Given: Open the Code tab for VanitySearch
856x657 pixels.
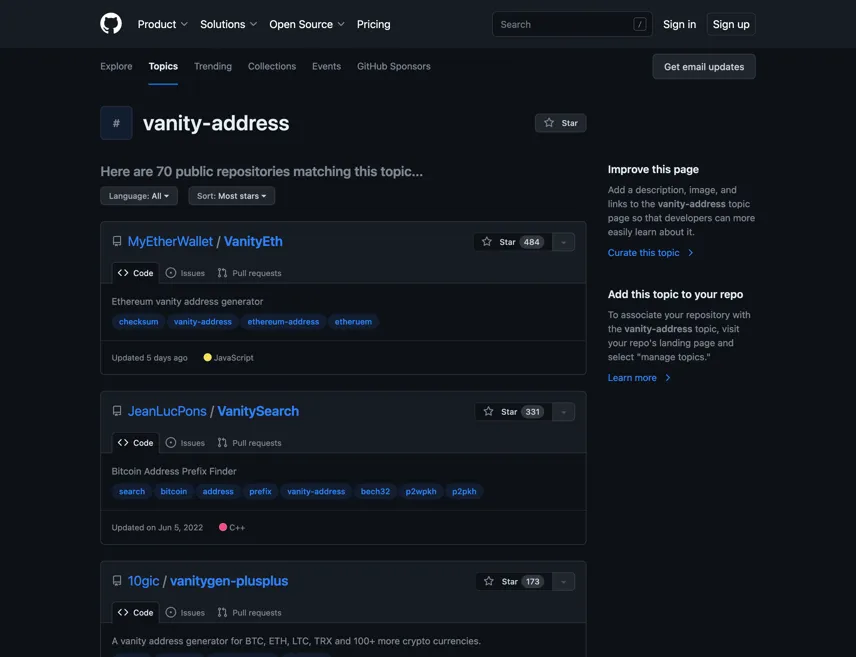Looking at the screenshot, I should [135, 443].
